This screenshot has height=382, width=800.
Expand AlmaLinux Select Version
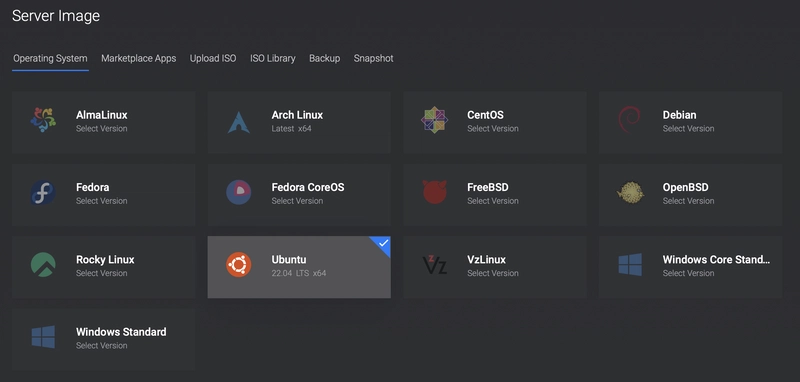[x=102, y=129]
